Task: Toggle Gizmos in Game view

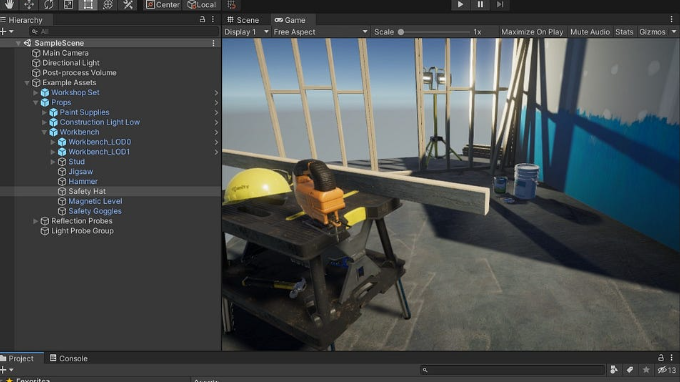Action: [x=652, y=32]
